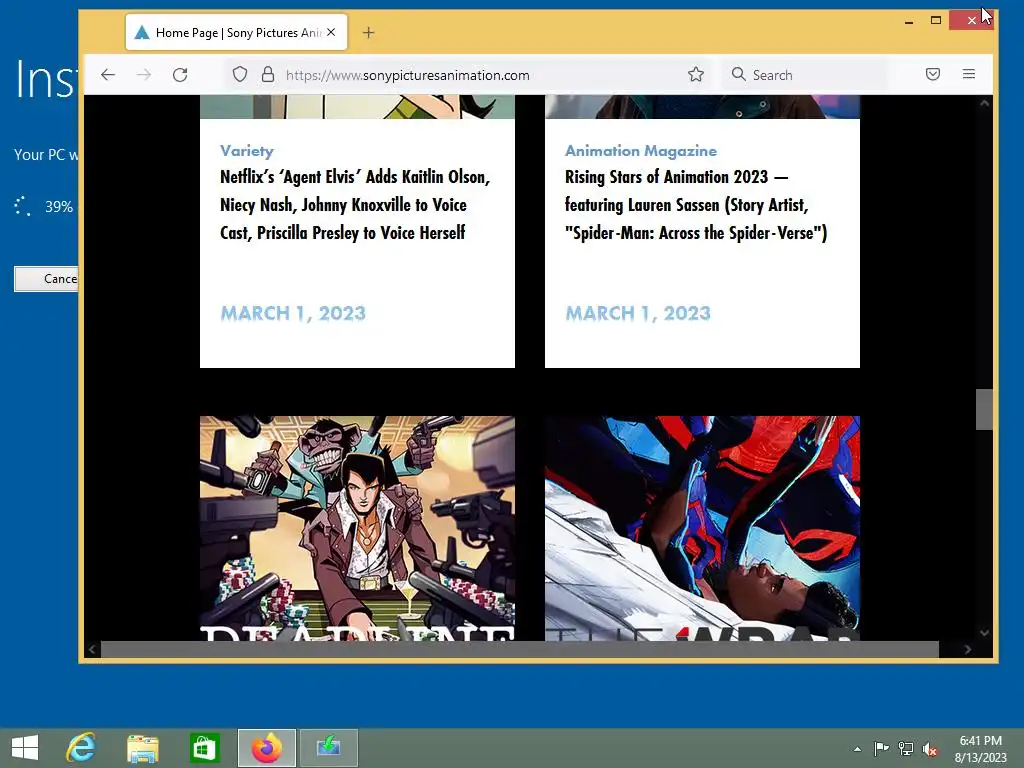Maximize the Firefox window
The height and width of the screenshot is (768, 1024).
click(936, 21)
